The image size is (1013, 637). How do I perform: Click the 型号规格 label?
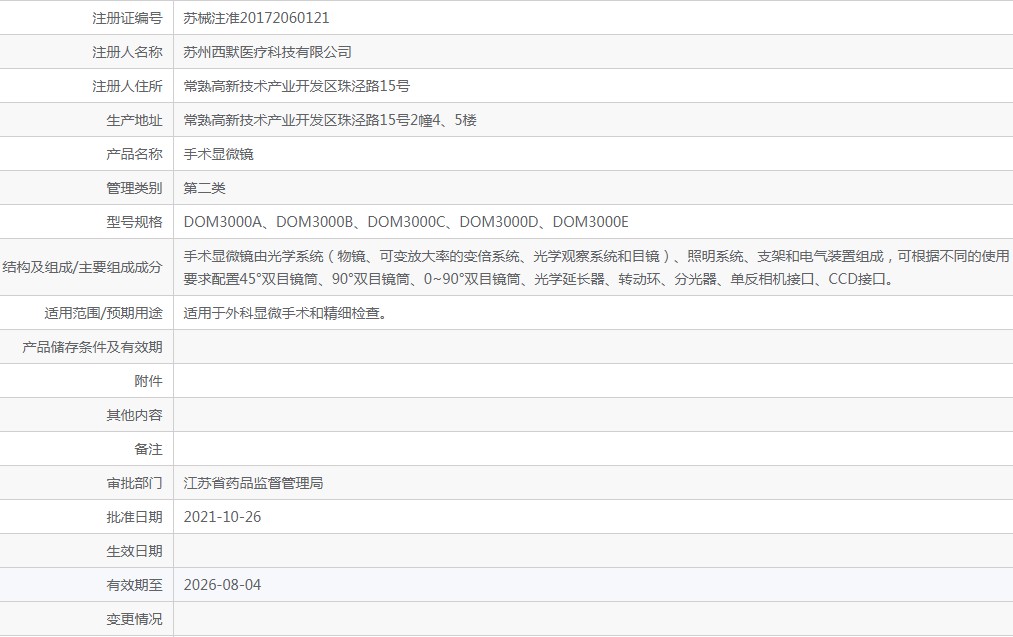click(134, 222)
